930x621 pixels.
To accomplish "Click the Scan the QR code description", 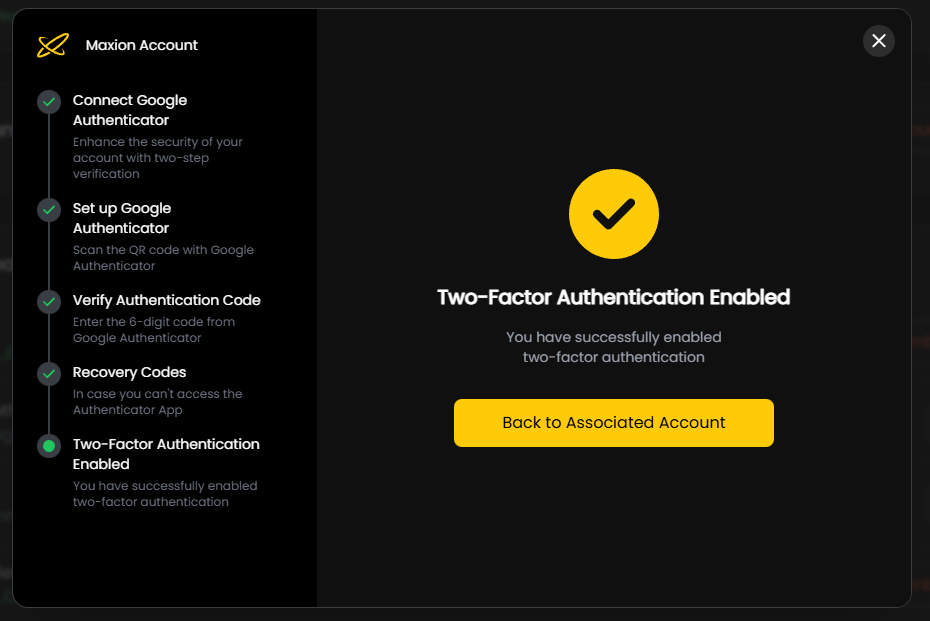I will pos(163,258).
